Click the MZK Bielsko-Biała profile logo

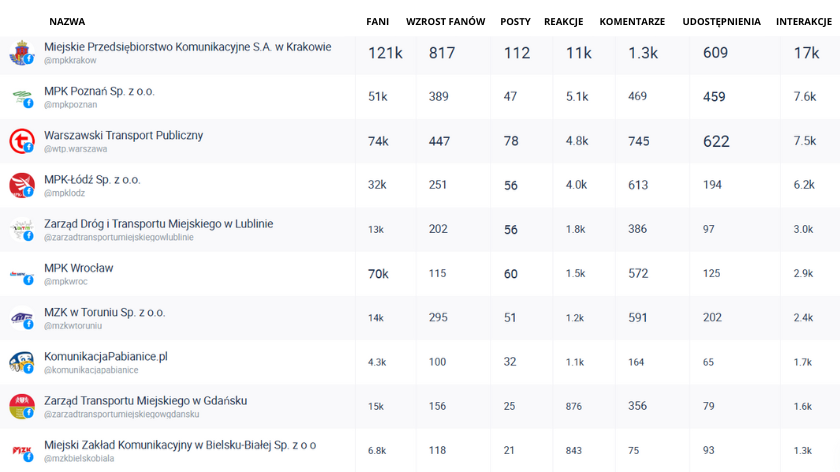pyautogui.click(x=21, y=450)
